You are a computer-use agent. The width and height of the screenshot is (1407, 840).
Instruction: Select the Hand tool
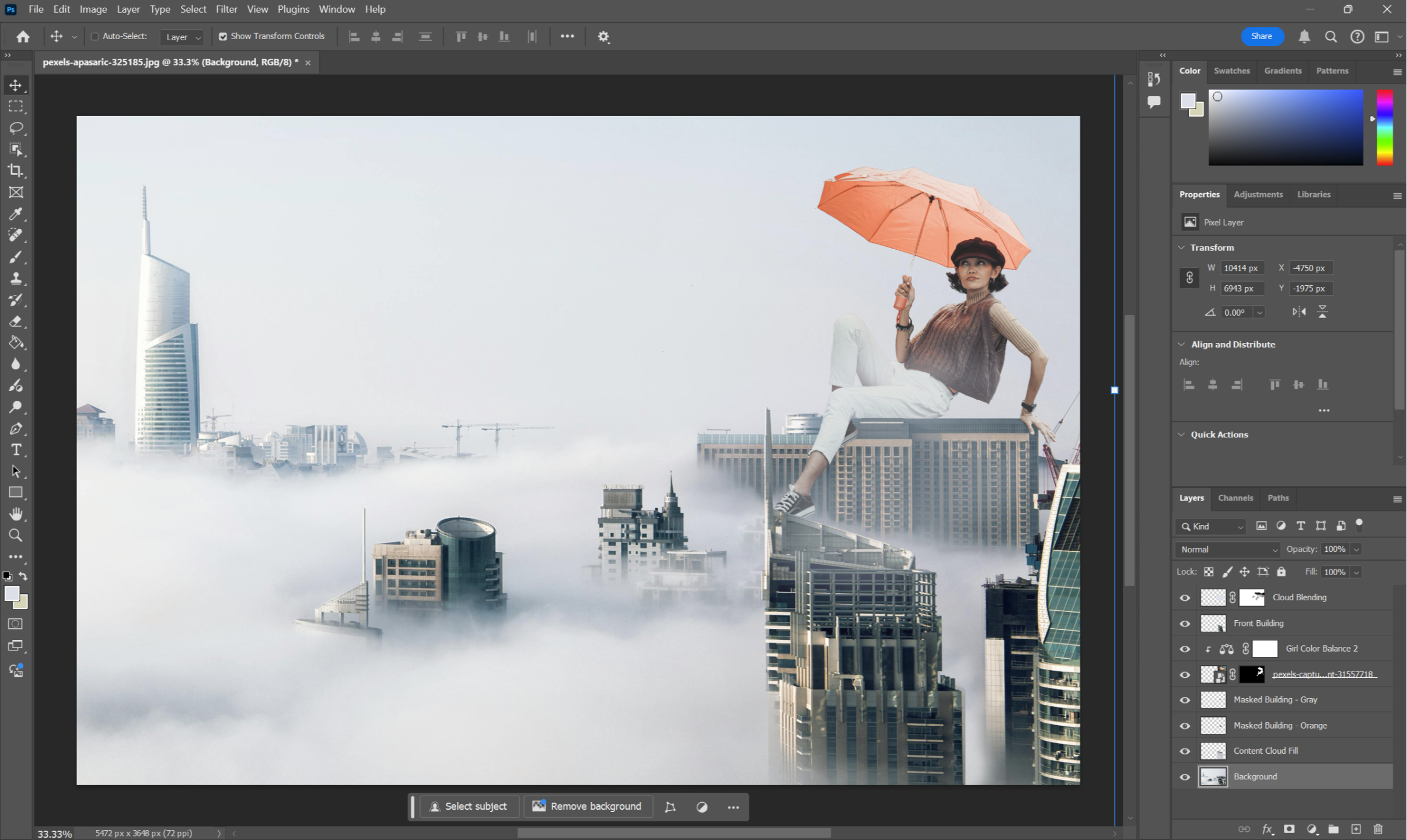pyautogui.click(x=16, y=514)
